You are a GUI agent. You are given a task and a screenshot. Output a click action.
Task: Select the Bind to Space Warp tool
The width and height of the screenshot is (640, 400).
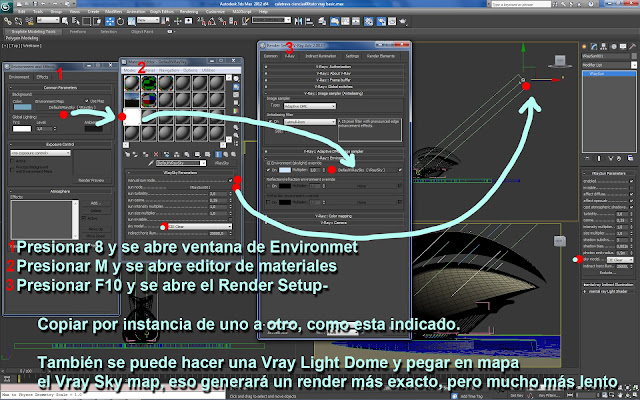[x=29, y=21]
